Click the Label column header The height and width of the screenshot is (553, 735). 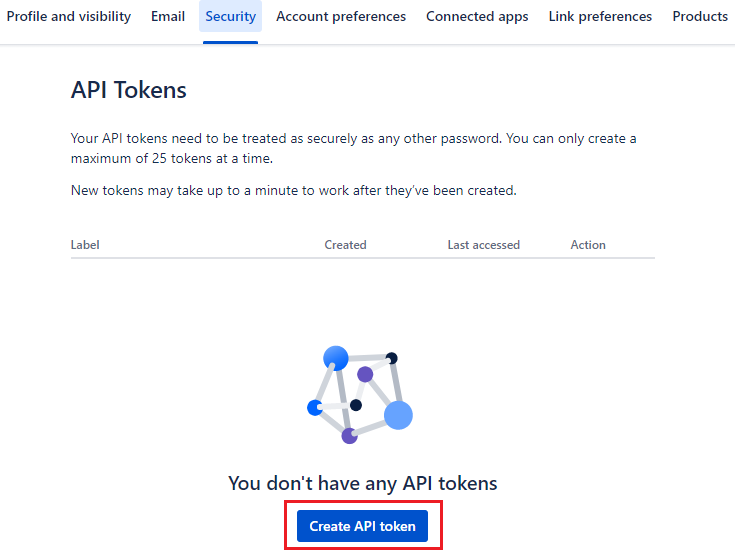85,245
